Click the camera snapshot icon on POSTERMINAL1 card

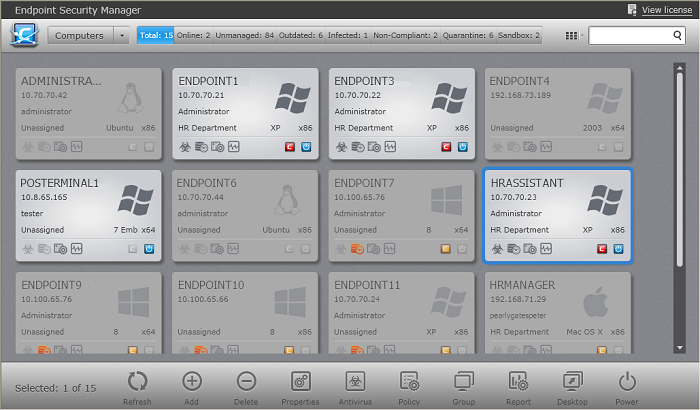pos(60,249)
